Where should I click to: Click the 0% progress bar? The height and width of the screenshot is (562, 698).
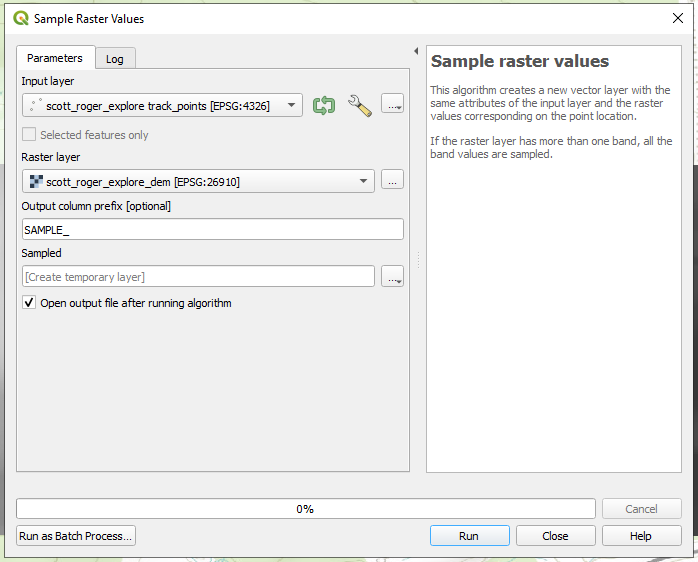pyautogui.click(x=306, y=509)
